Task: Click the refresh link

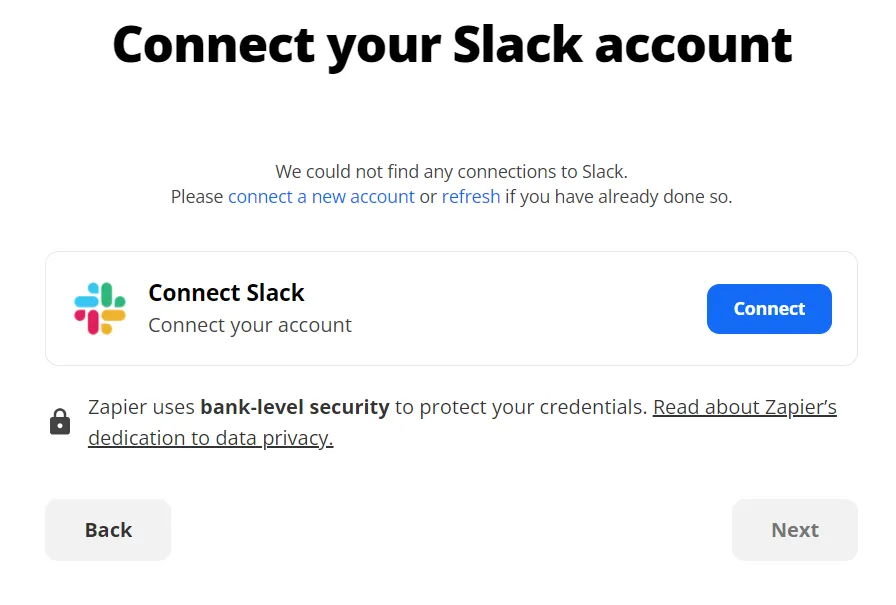Action: 471,196
